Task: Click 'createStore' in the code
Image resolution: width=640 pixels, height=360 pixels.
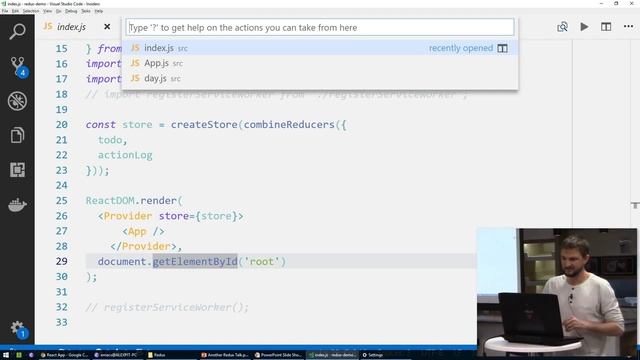Action: pos(204,124)
